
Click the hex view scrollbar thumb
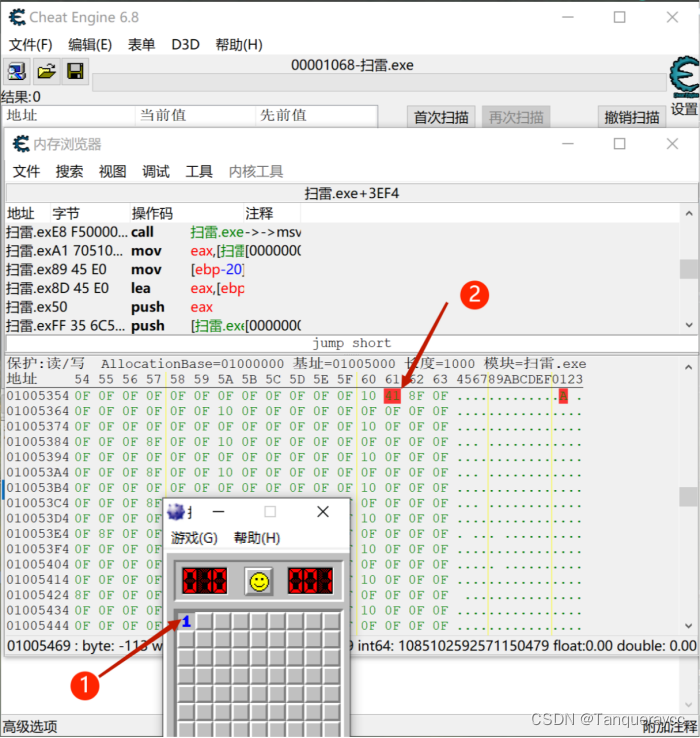pyautogui.click(x=689, y=497)
